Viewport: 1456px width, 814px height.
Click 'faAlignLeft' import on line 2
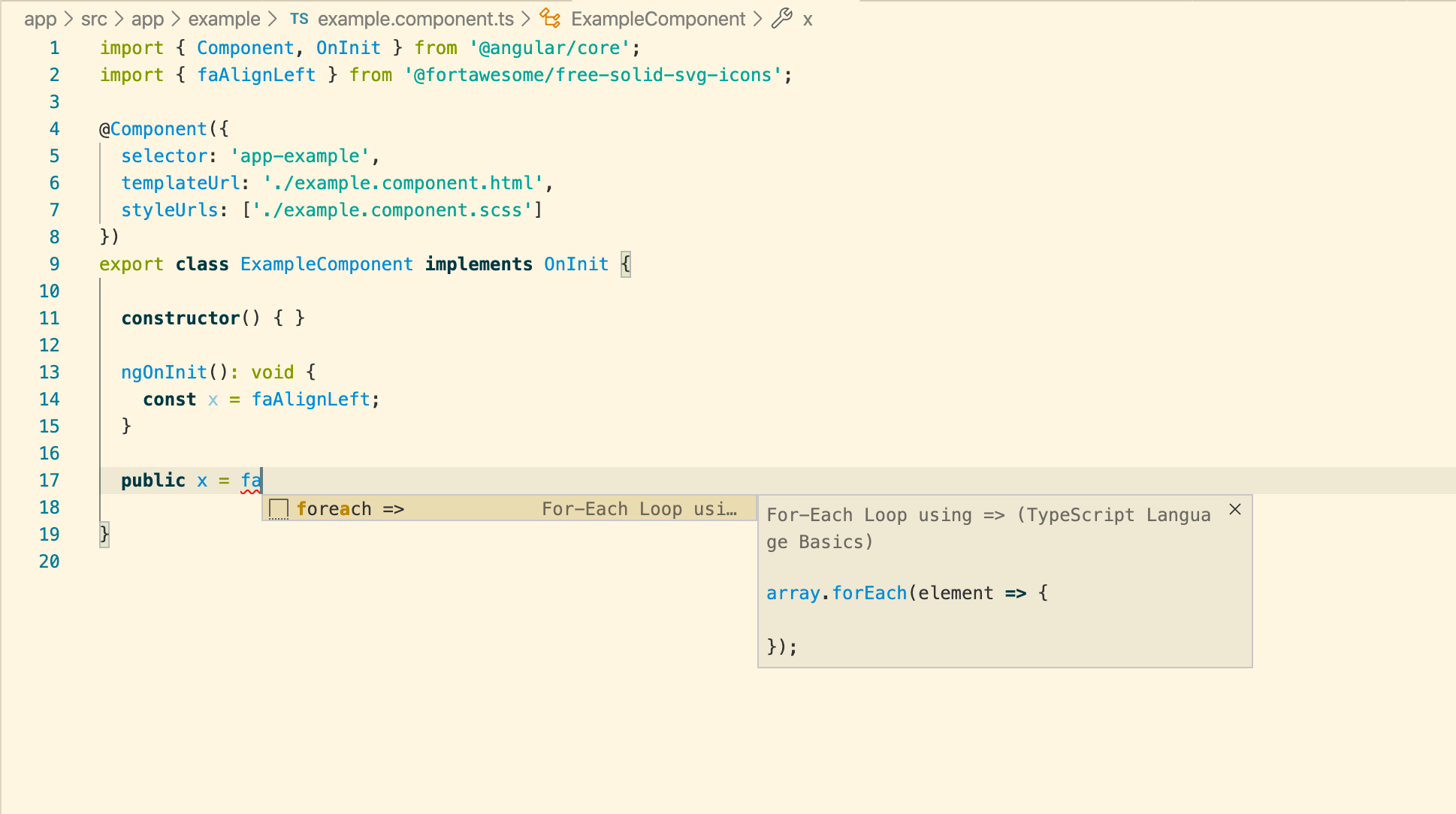click(x=256, y=74)
